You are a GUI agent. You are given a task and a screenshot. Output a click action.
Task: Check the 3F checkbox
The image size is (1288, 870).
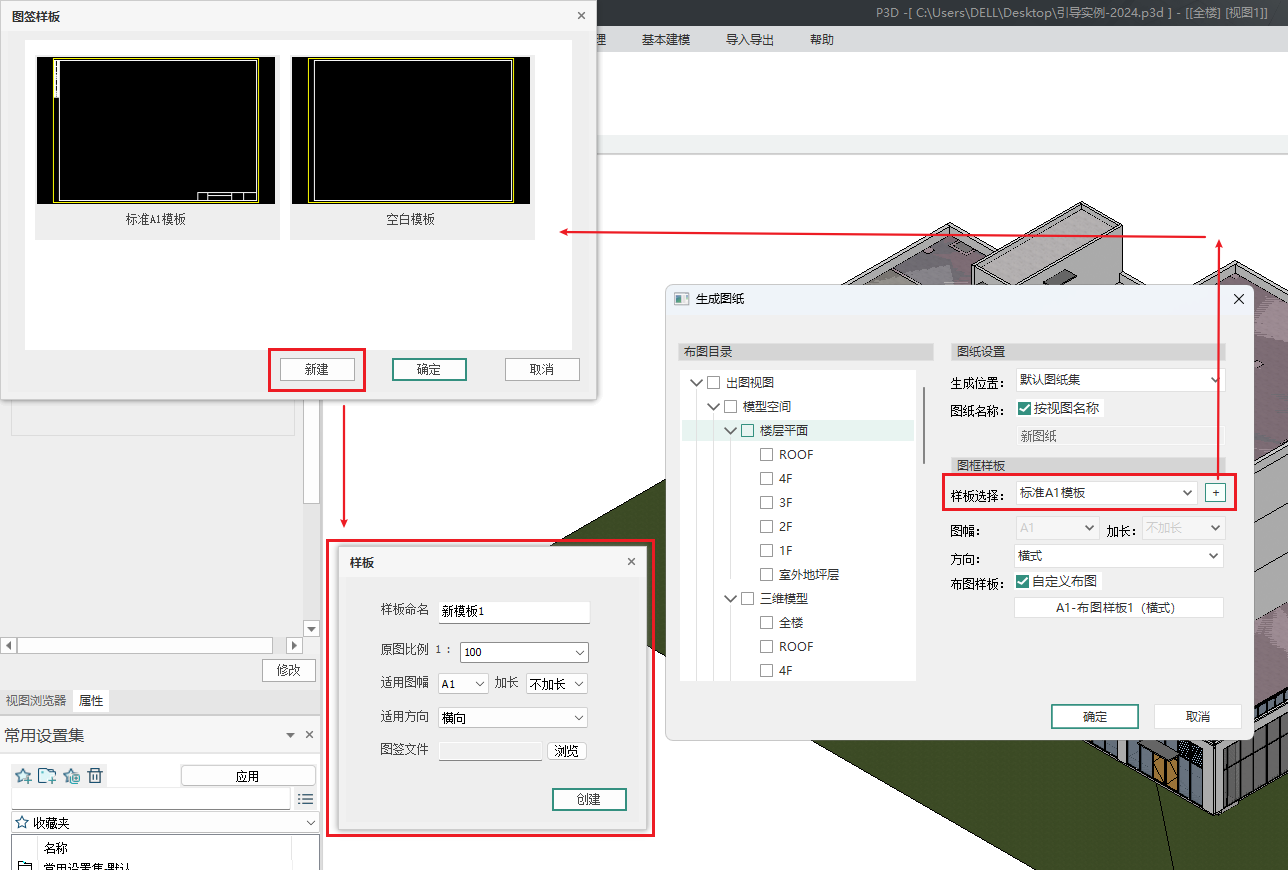pos(767,502)
